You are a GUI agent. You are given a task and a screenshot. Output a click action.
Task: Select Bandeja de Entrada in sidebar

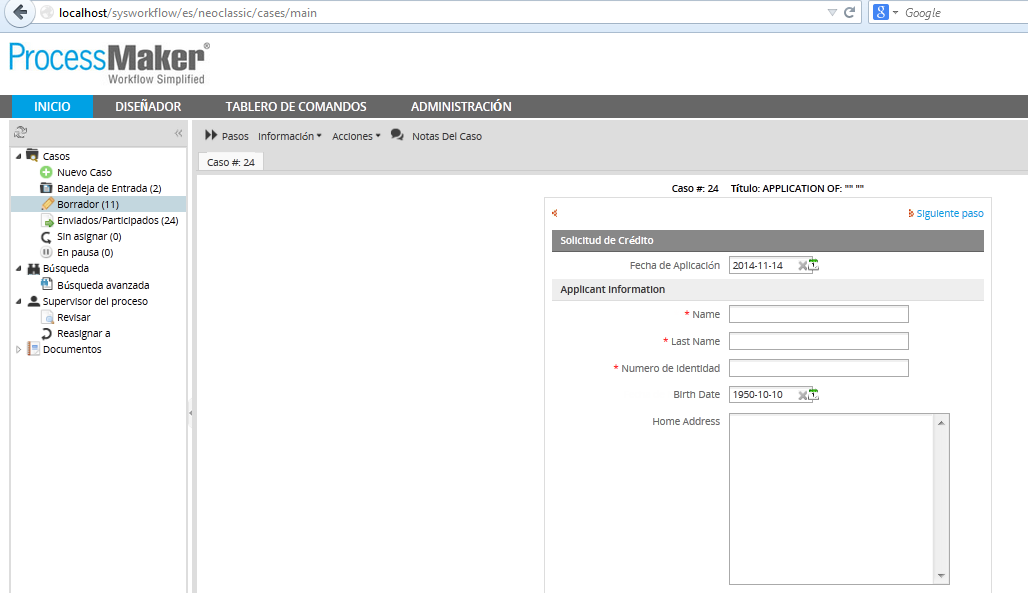[x=108, y=188]
